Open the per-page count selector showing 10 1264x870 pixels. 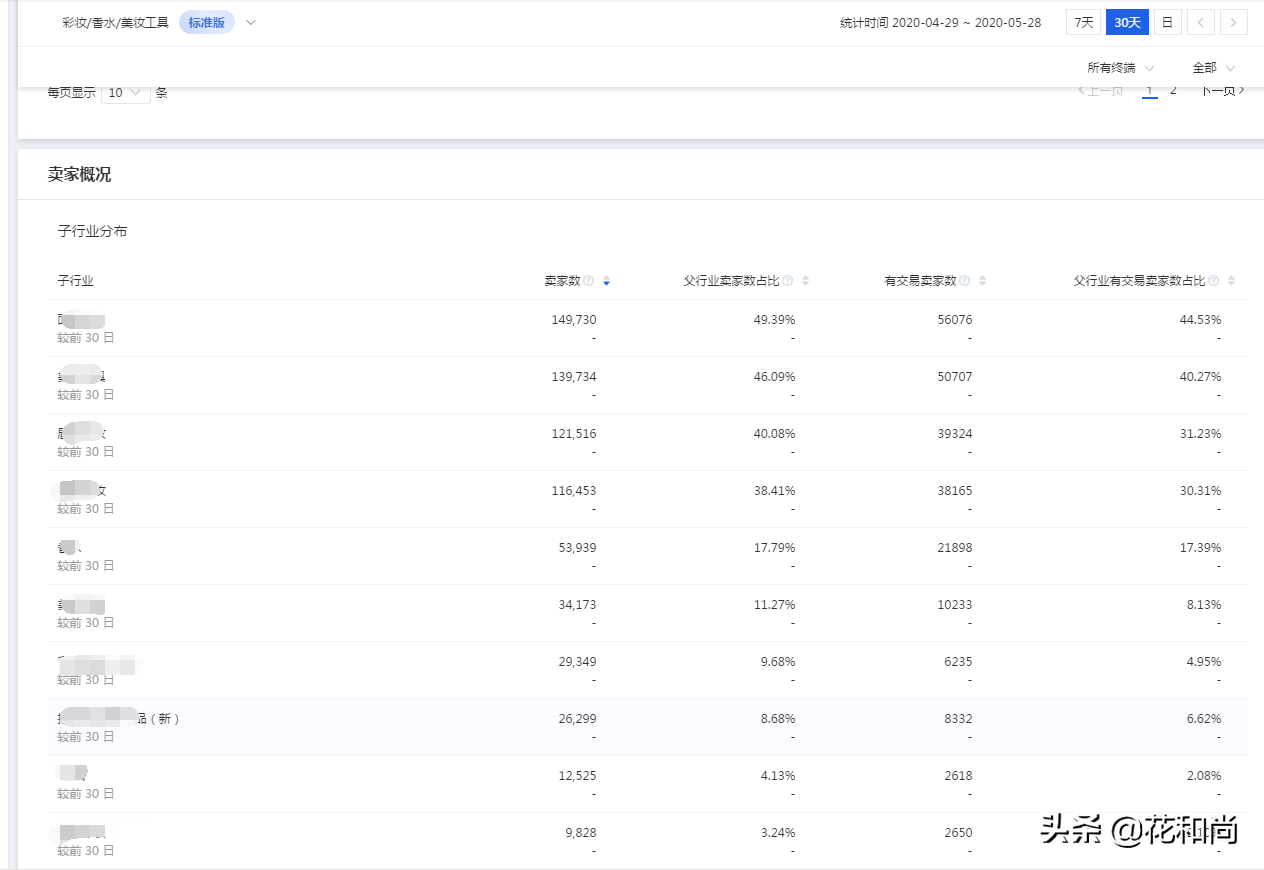point(125,92)
